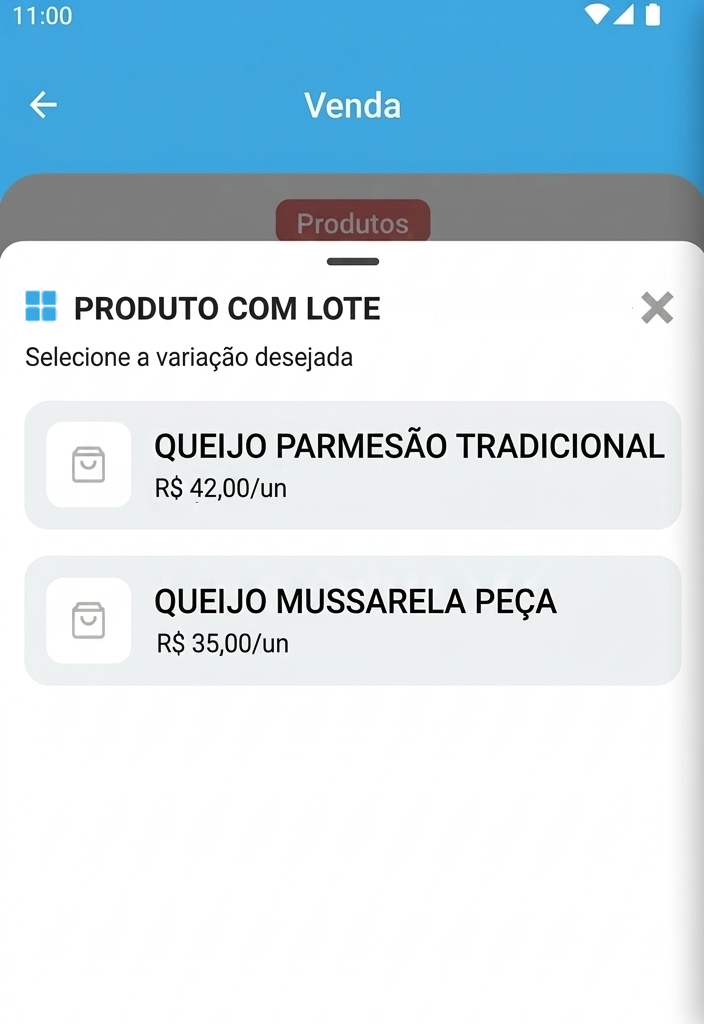Tap the 'Selecione a variação desejada' subtitle
This screenshot has height=1024, width=704.
189,357
